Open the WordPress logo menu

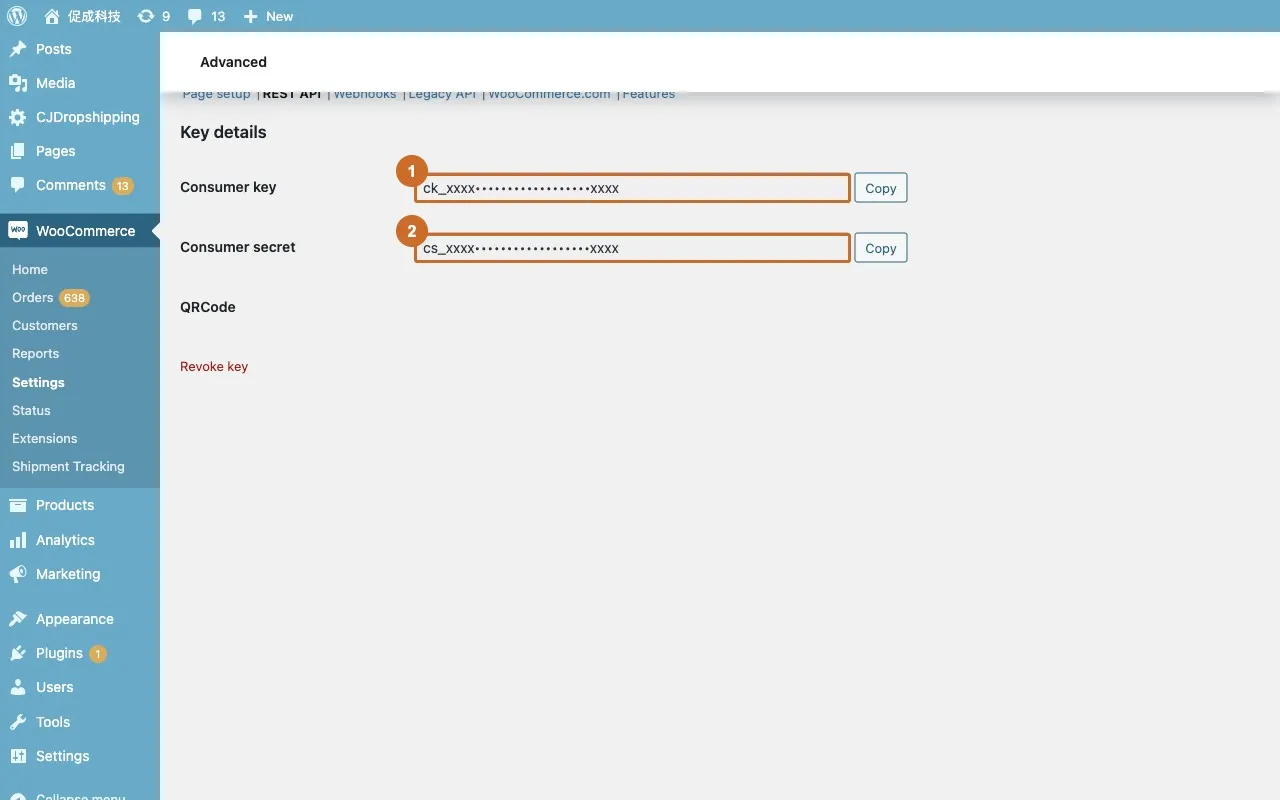pyautogui.click(x=17, y=16)
